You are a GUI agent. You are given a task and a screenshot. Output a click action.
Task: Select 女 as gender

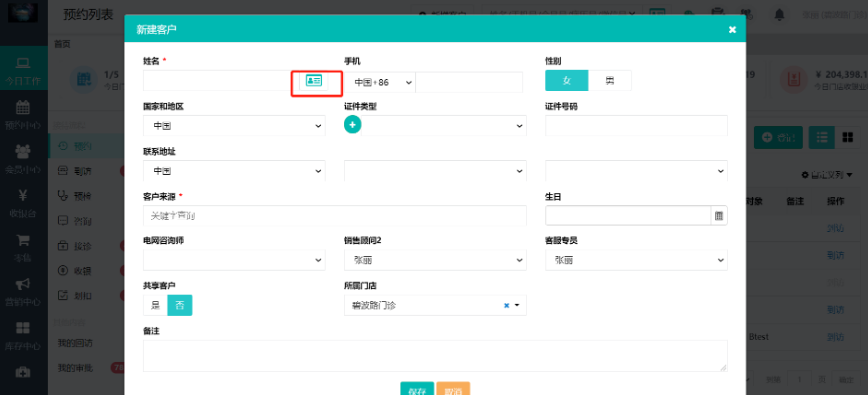coord(566,81)
